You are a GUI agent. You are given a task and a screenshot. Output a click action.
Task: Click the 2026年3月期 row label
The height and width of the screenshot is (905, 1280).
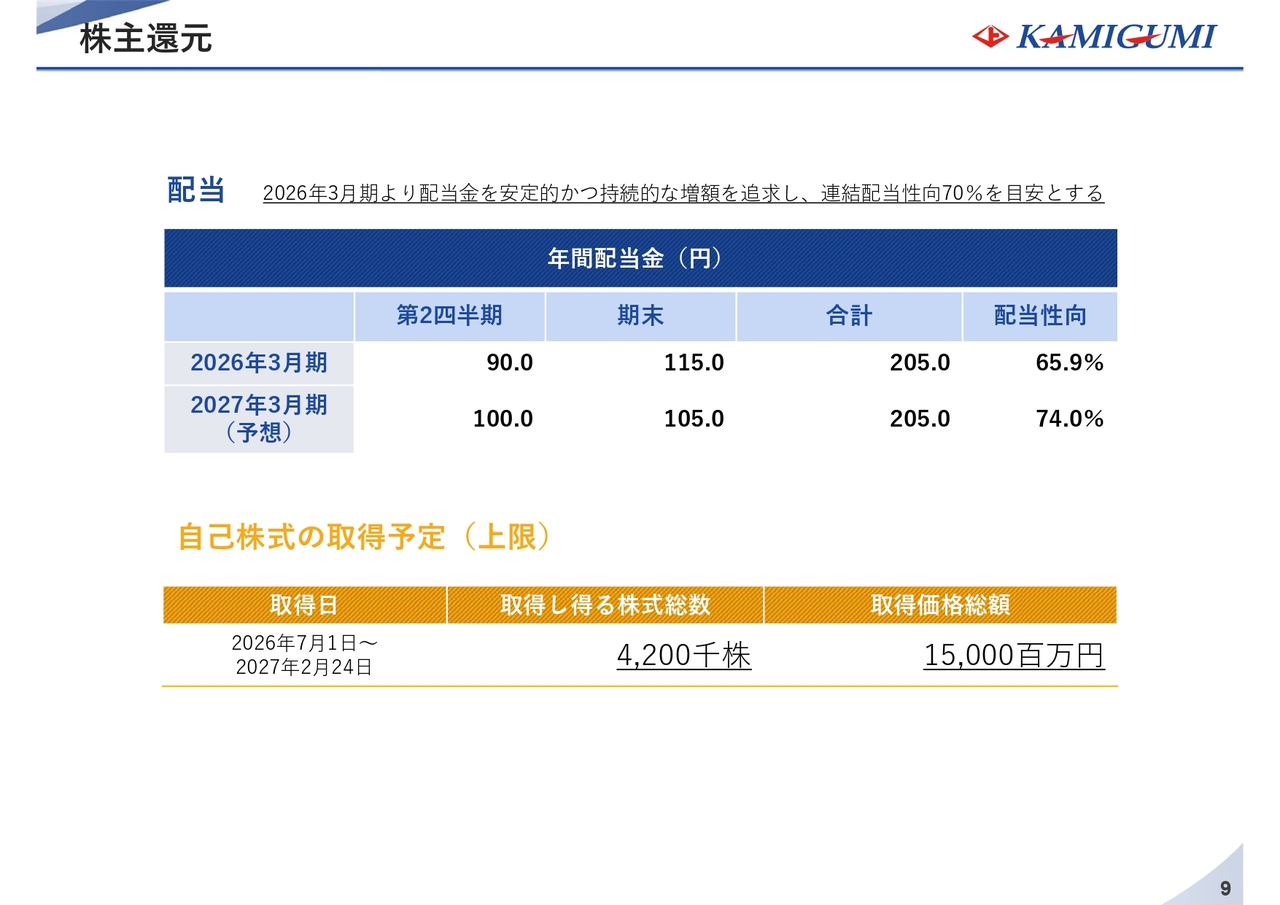pyautogui.click(x=259, y=362)
